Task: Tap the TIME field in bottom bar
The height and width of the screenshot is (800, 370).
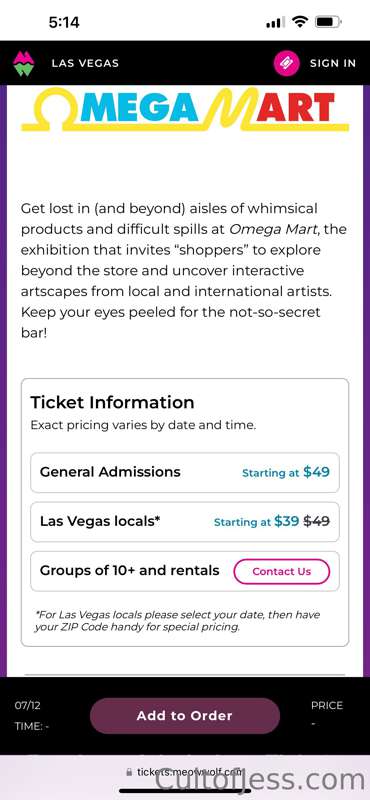Action: coord(32,727)
